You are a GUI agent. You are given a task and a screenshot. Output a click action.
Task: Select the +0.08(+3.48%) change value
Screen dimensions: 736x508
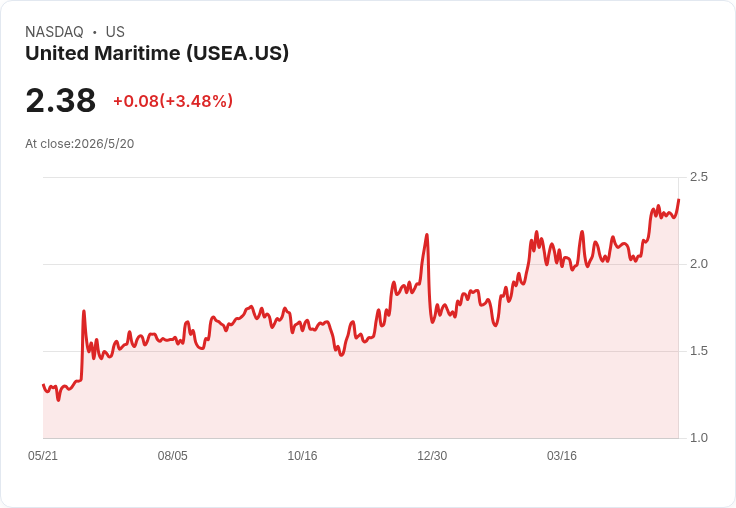coord(173,101)
